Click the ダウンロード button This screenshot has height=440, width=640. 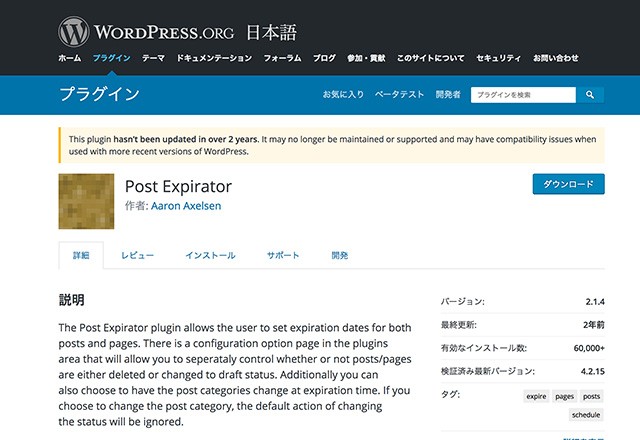click(569, 184)
